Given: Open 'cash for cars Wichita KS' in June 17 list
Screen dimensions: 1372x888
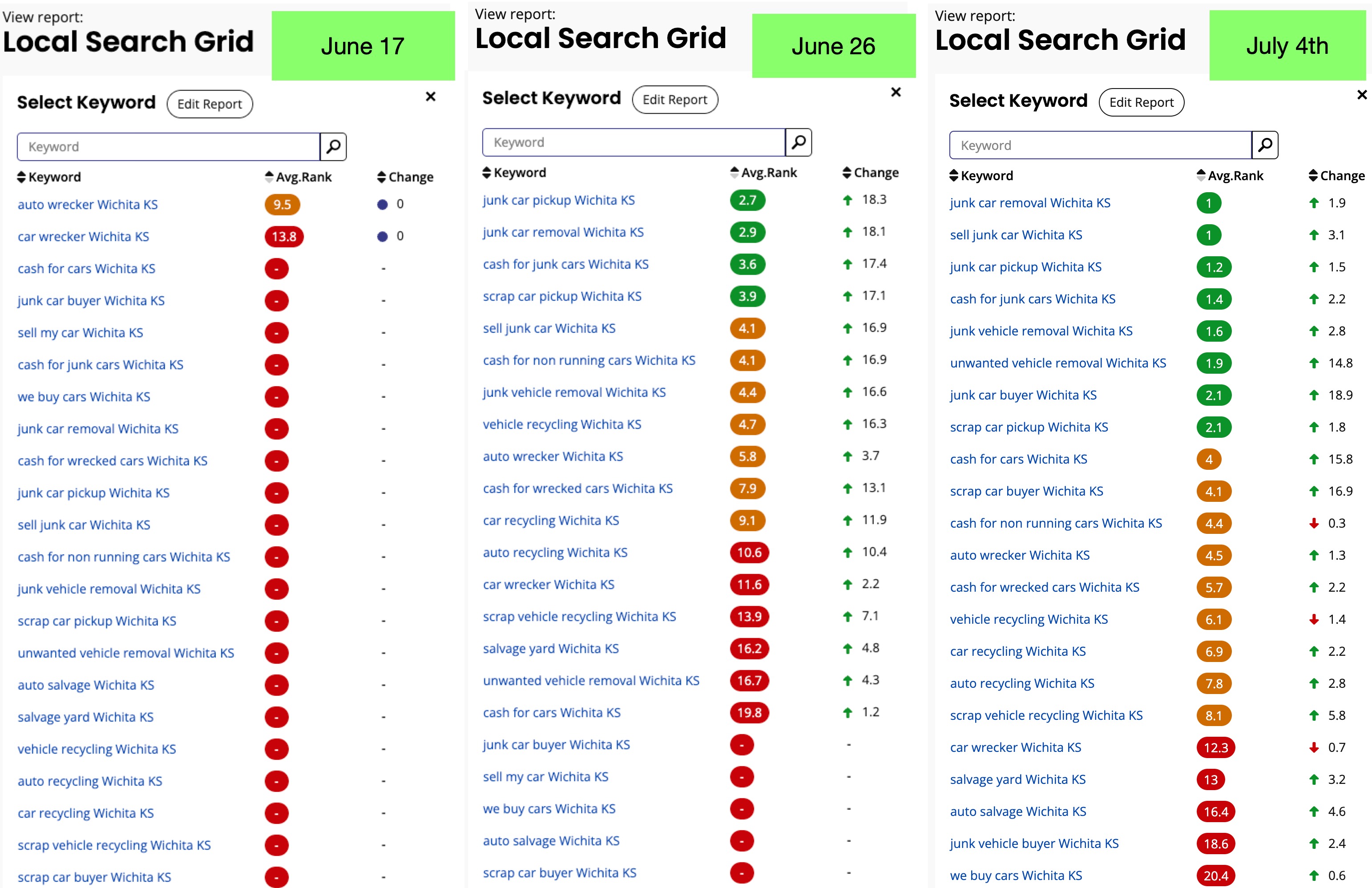Looking at the screenshot, I should click(x=86, y=269).
